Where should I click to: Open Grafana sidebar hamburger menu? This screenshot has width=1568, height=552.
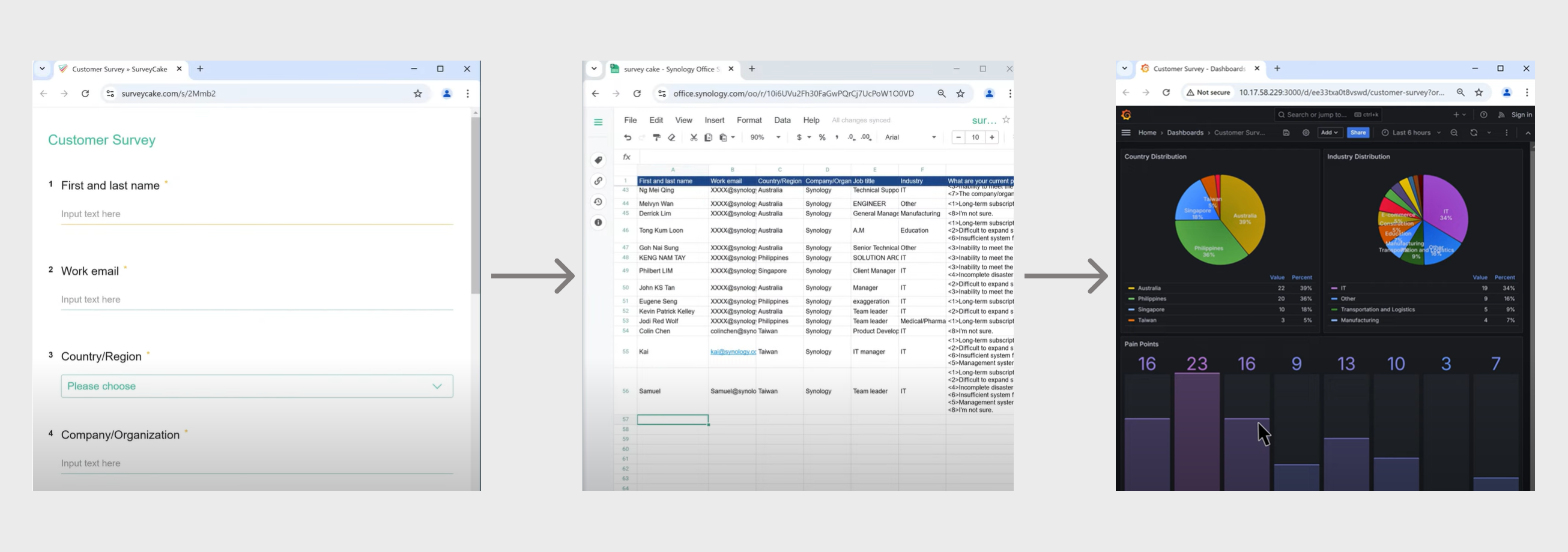tap(1126, 133)
